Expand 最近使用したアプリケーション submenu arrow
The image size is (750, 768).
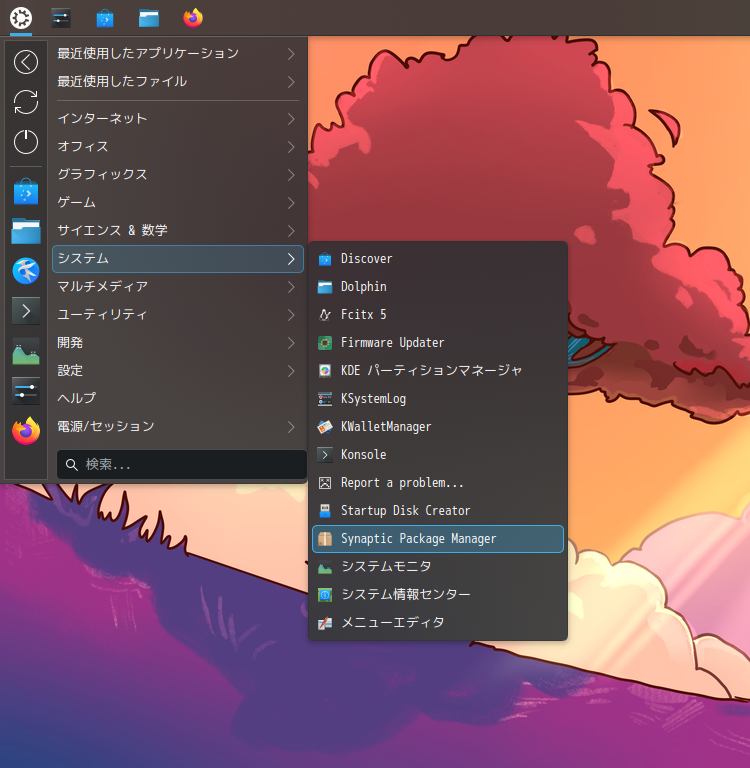[x=291, y=53]
